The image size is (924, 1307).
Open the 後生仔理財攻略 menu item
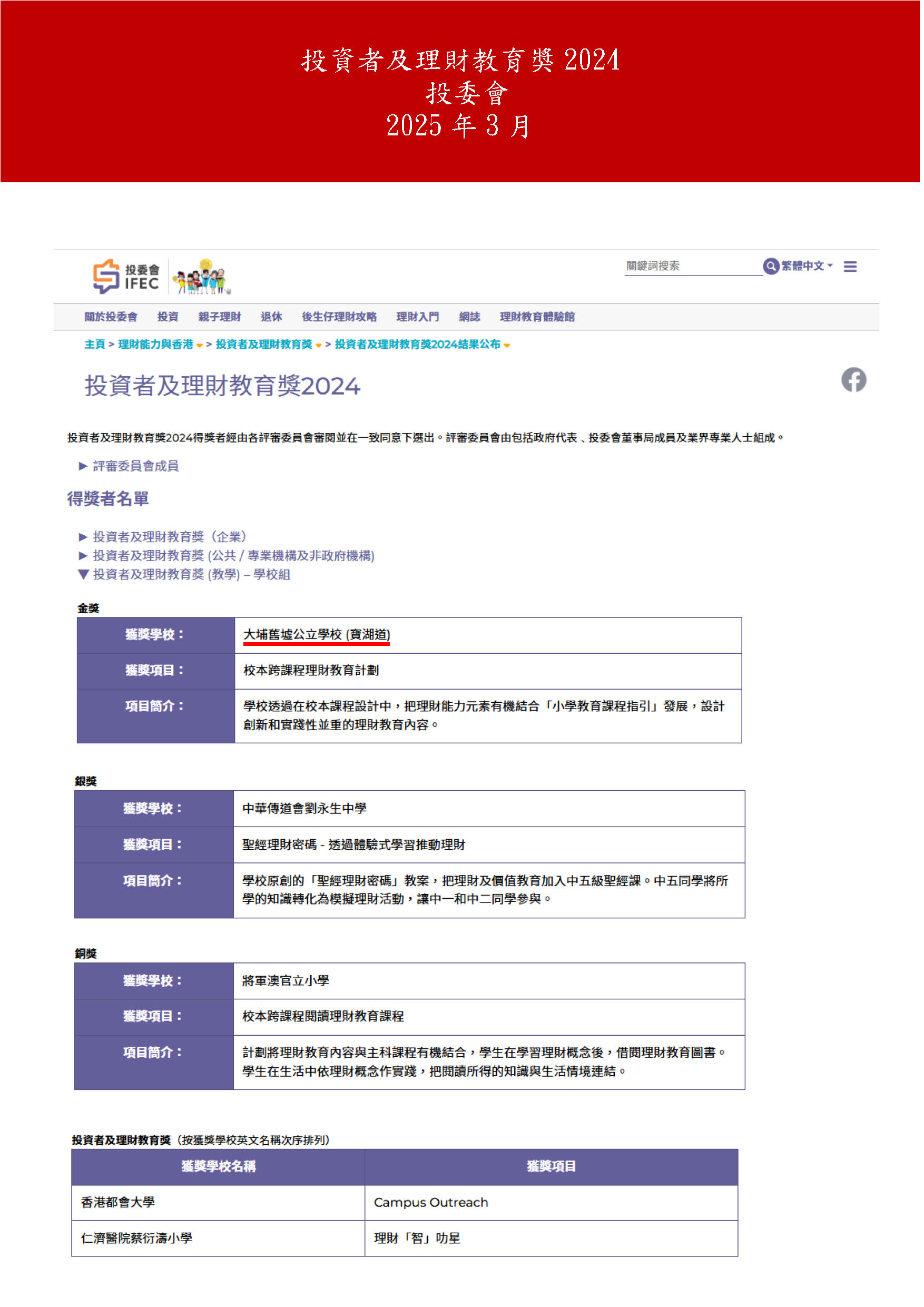pos(339,317)
